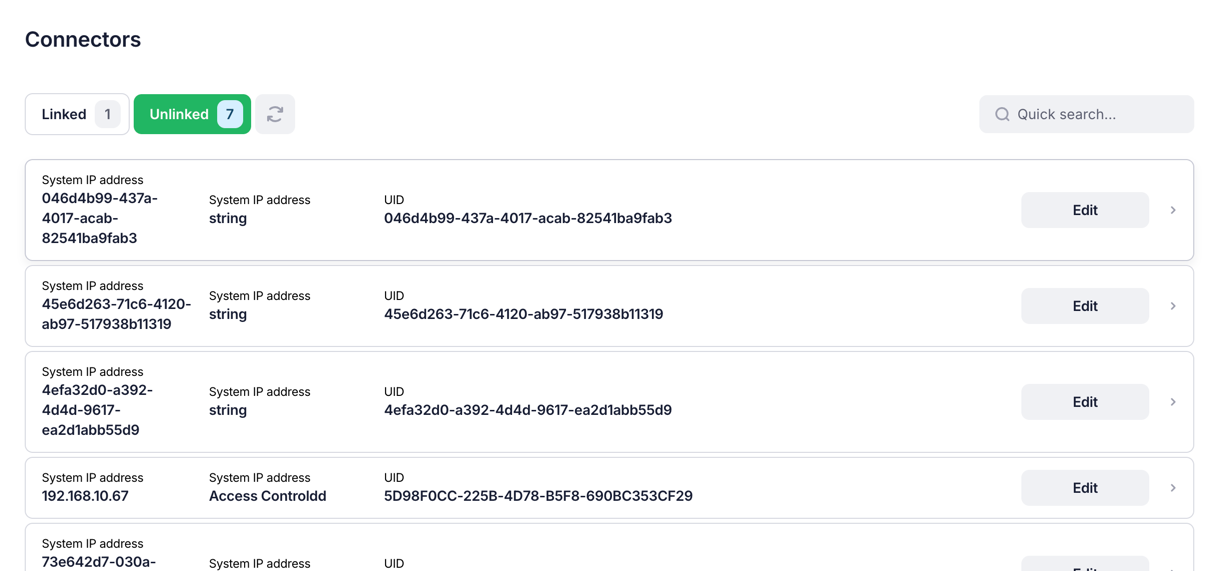Click the Access Controldd name
Viewport: 1213px width, 571px height.
267,496
